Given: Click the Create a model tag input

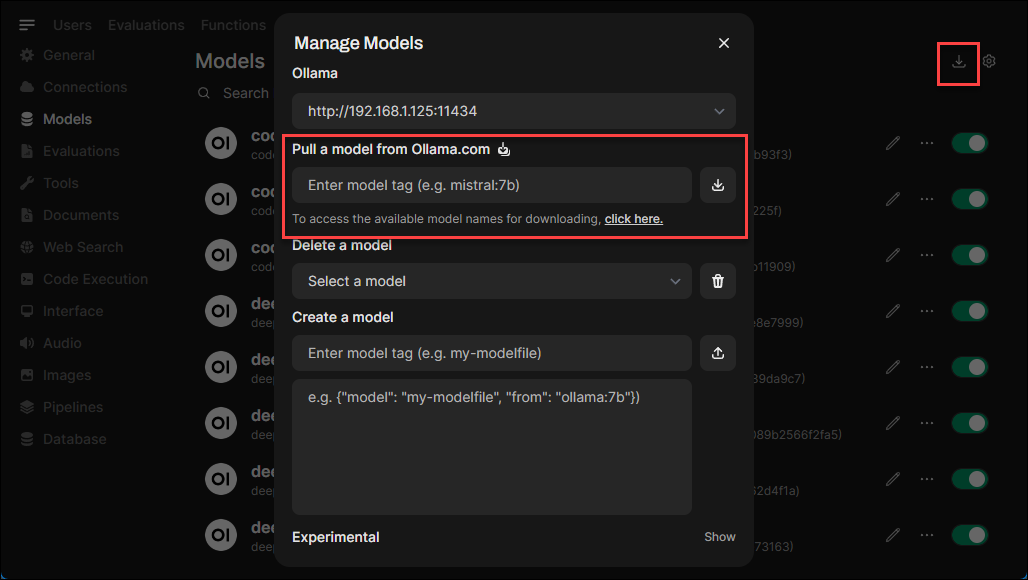Looking at the screenshot, I should (492, 353).
